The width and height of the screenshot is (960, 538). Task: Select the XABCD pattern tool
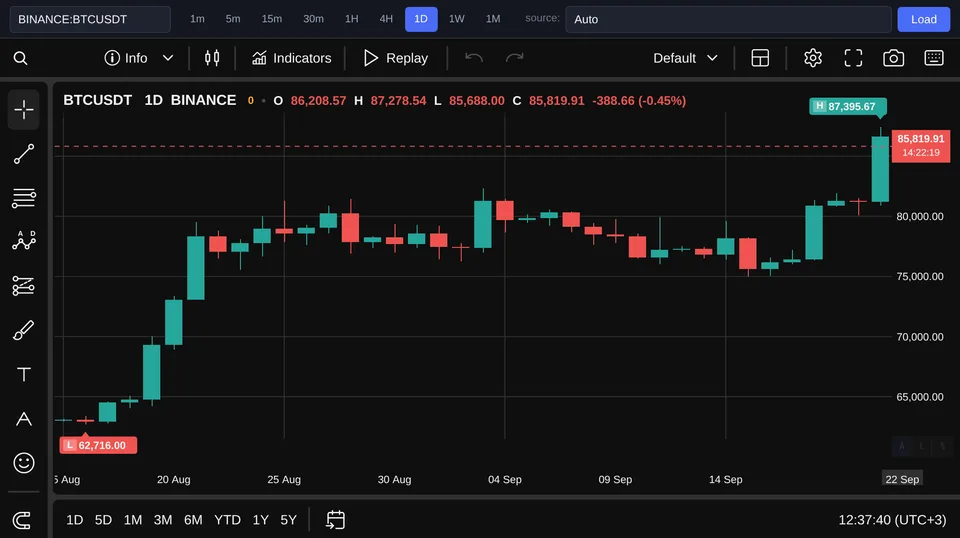tap(24, 241)
